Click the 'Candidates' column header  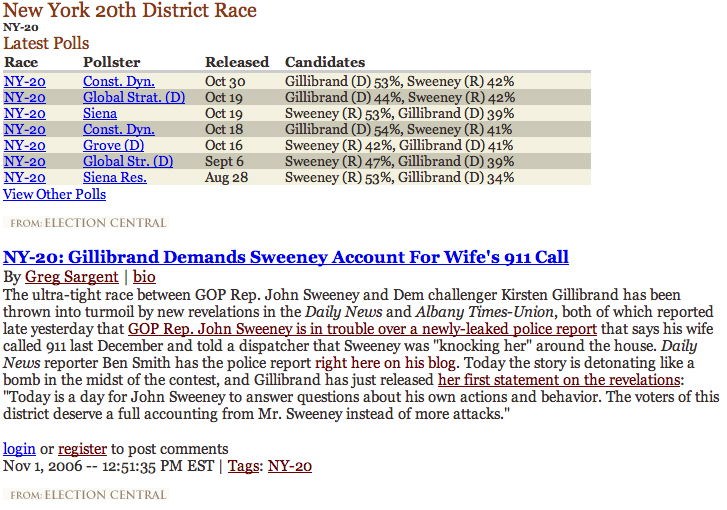[325, 62]
